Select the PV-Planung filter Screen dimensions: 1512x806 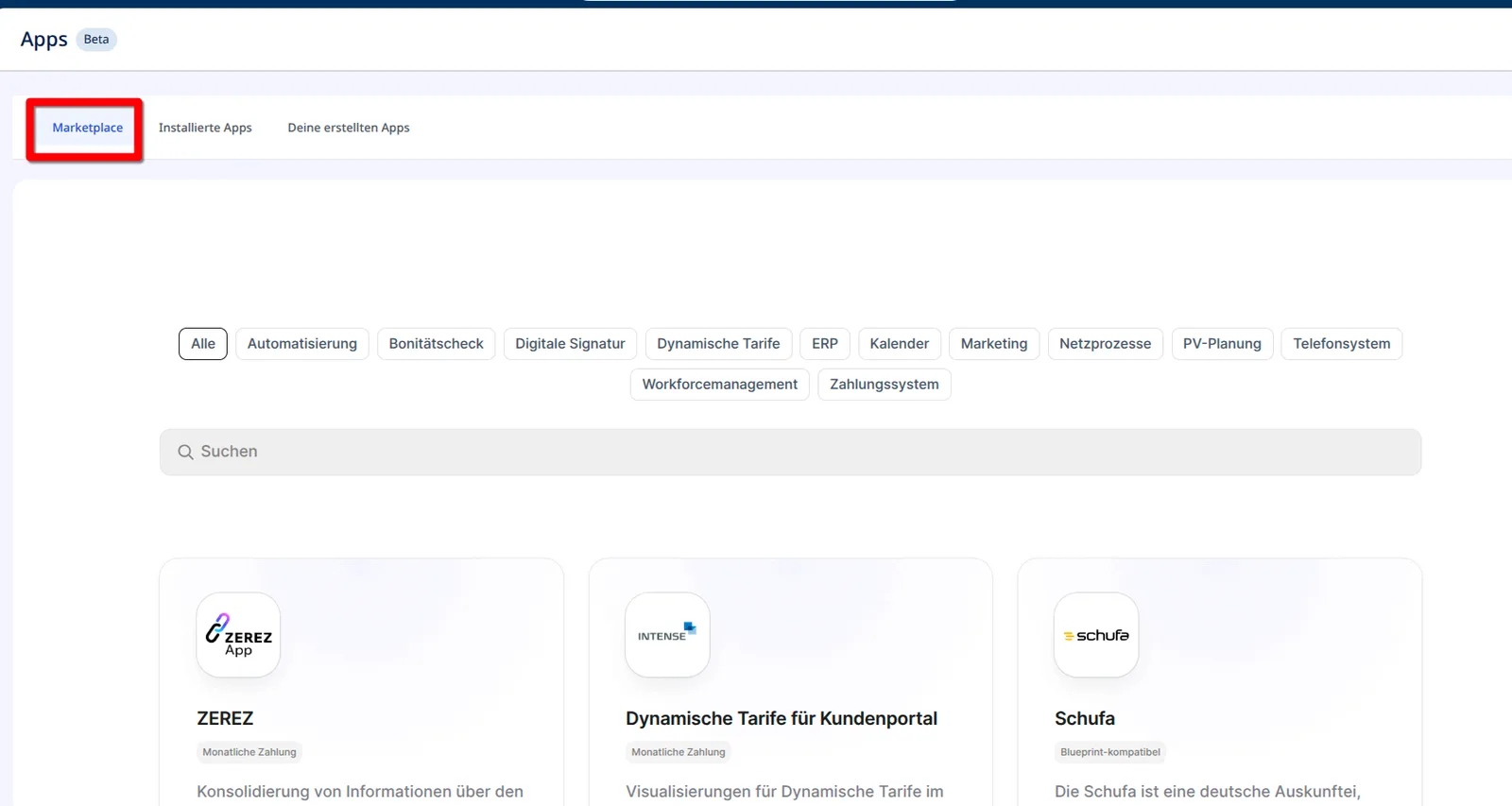1222,344
